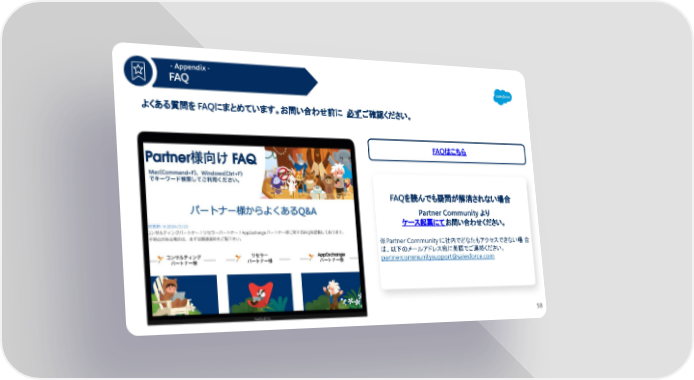
Task: Open the raccoon-on-chair thumbnail image
Action: tap(184, 295)
